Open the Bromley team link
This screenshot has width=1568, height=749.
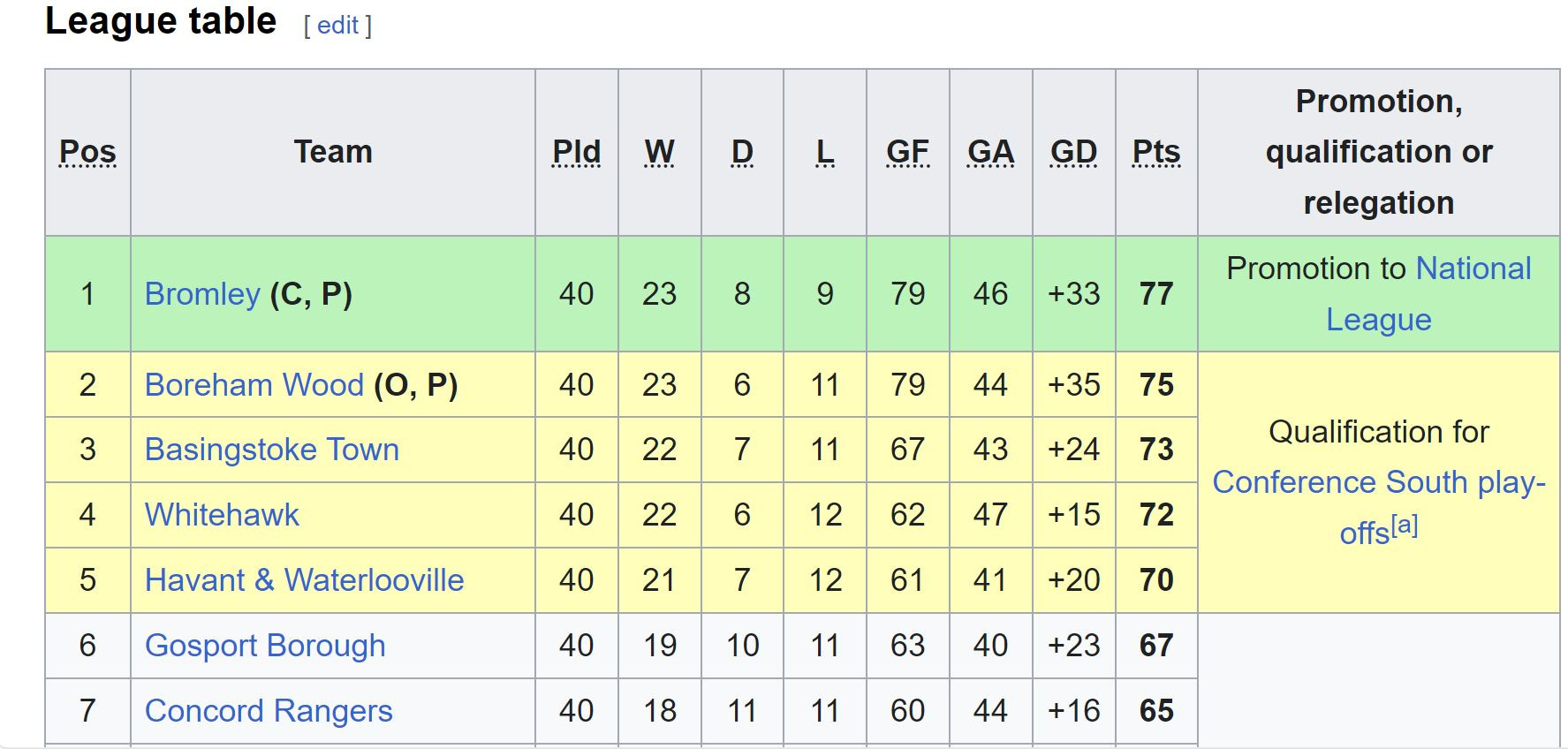(x=202, y=294)
